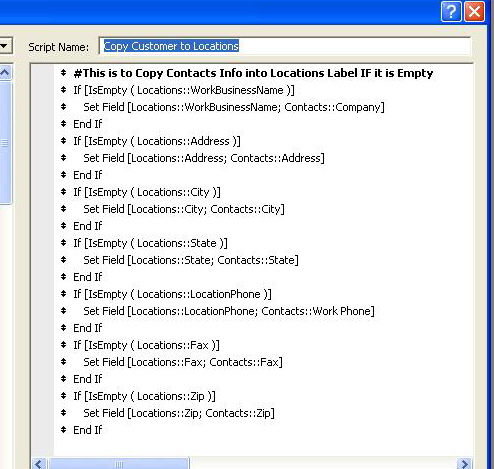Select the comment line about Copy Contacts Info
This screenshot has height=469, width=494.
tap(253, 73)
